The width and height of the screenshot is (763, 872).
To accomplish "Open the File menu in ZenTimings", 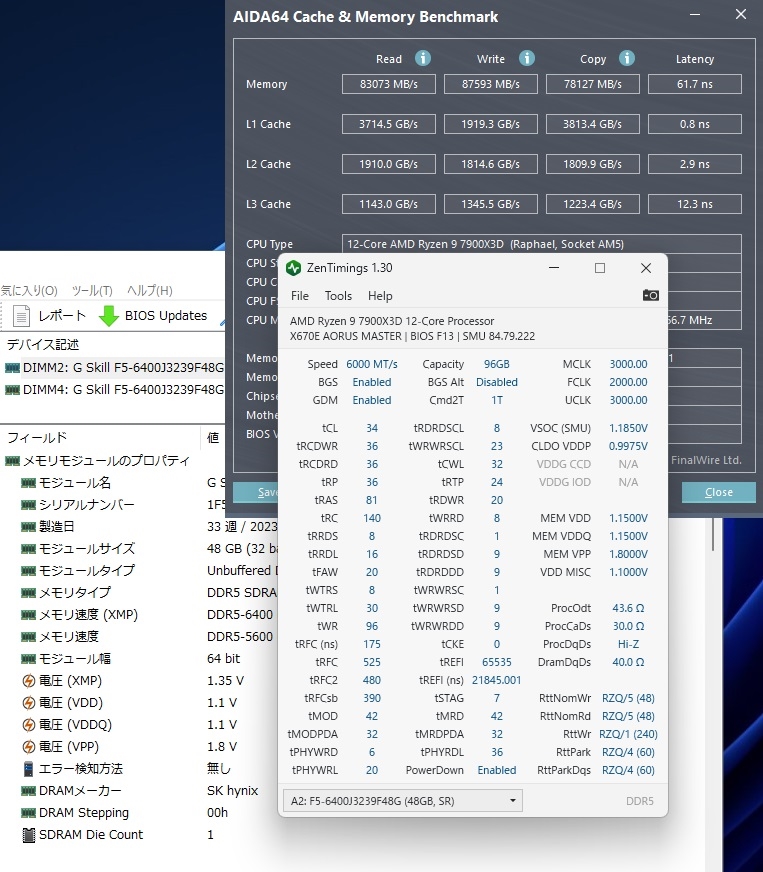I will (x=300, y=296).
